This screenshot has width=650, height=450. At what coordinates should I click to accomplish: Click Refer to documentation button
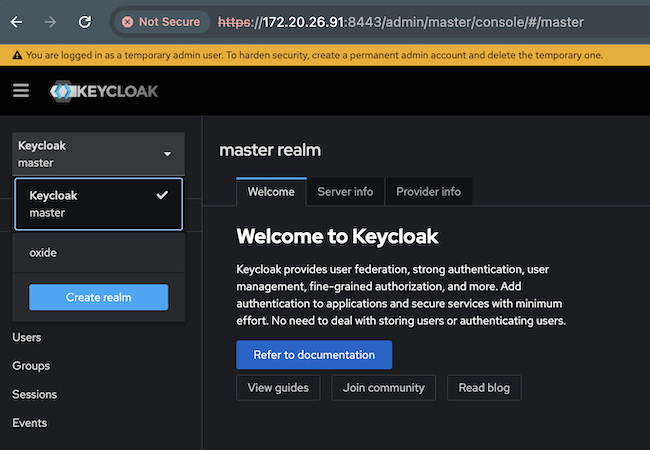click(x=314, y=355)
